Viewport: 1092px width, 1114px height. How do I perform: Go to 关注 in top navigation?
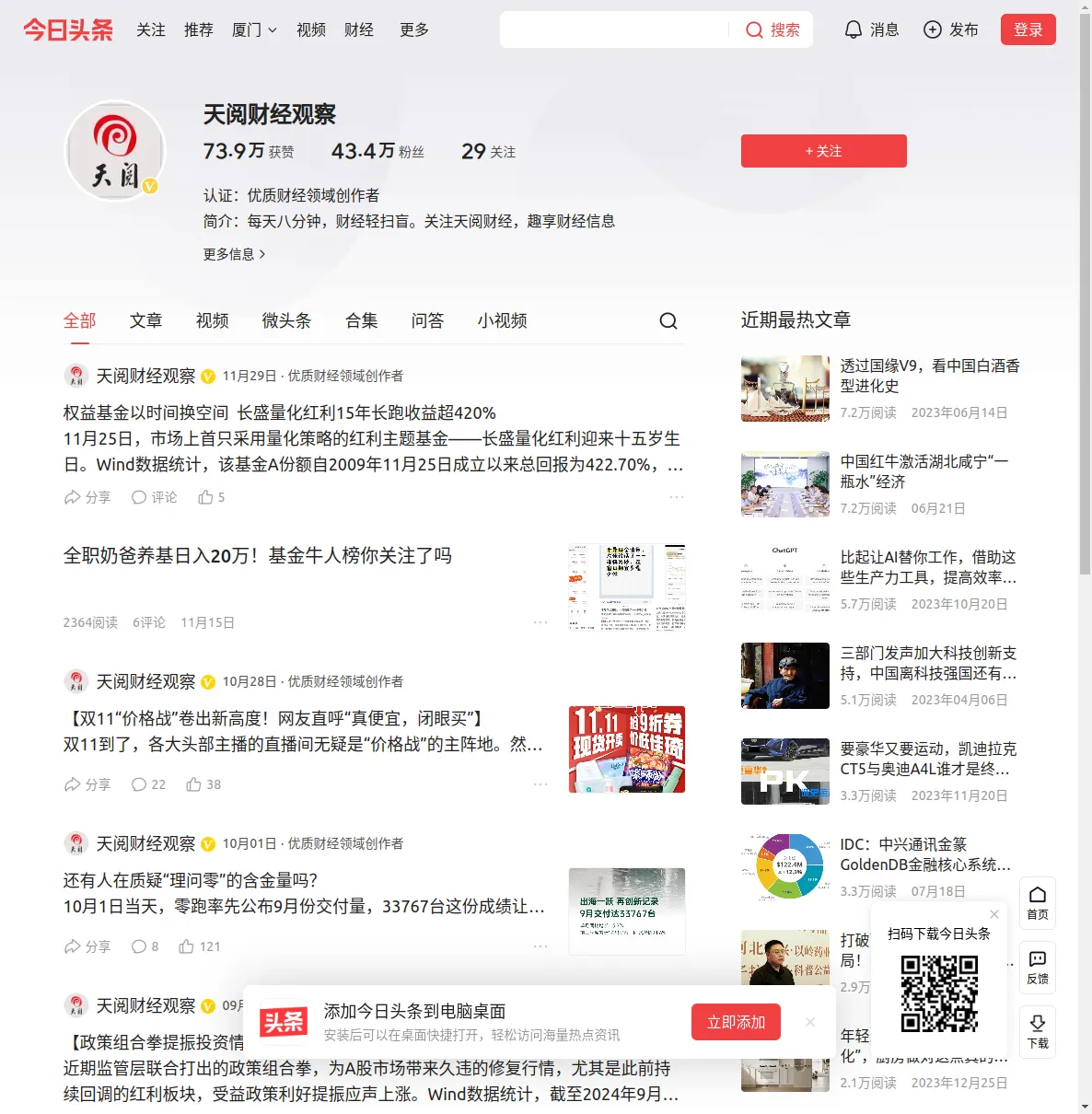pyautogui.click(x=151, y=29)
